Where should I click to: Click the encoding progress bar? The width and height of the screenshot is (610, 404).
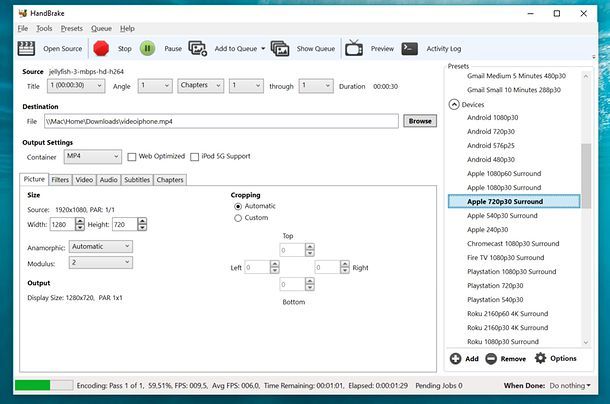[44, 385]
